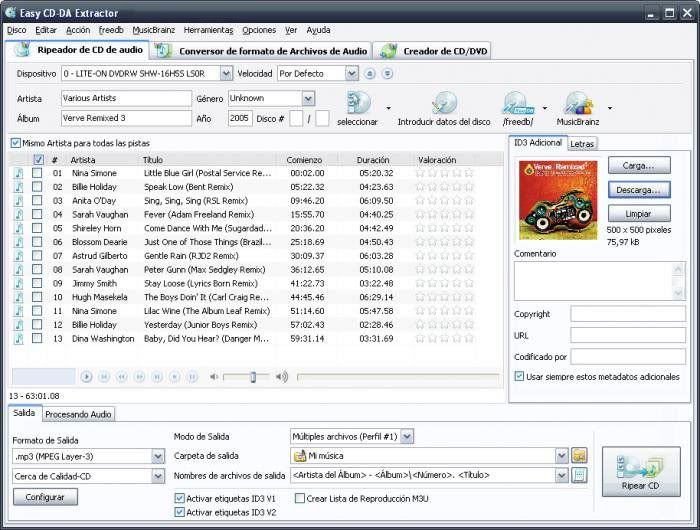Select the track title Stay Loose (Lyrics Born Remix)
This screenshot has width=700, height=530.
201,283
